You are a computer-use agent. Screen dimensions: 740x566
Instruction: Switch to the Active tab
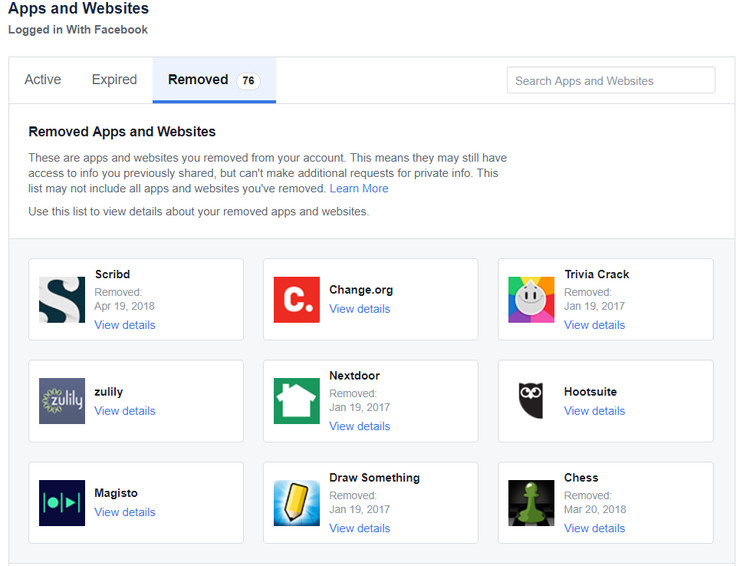[43, 80]
